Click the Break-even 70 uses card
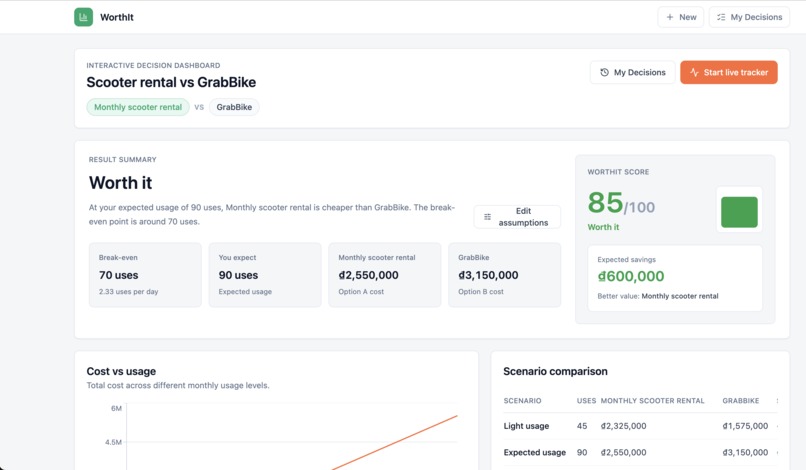Screen dimensions: 806x470 [145, 275]
